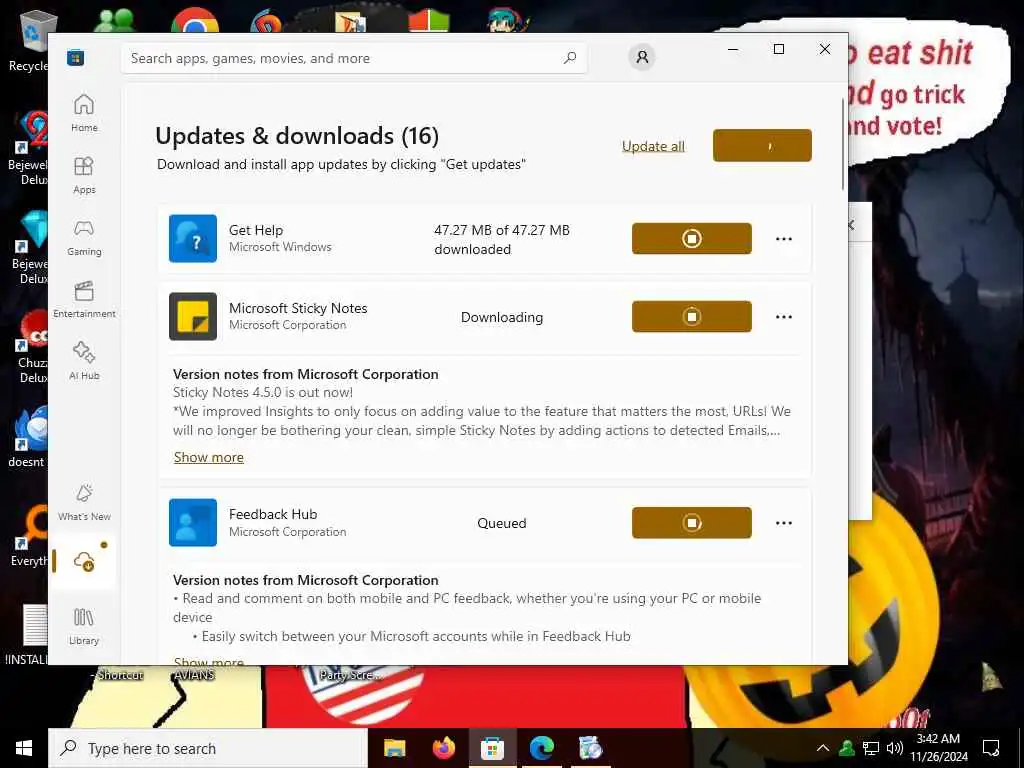This screenshot has width=1024, height=768.
Task: Click the search magnifier icon in the Store
Action: click(570, 57)
